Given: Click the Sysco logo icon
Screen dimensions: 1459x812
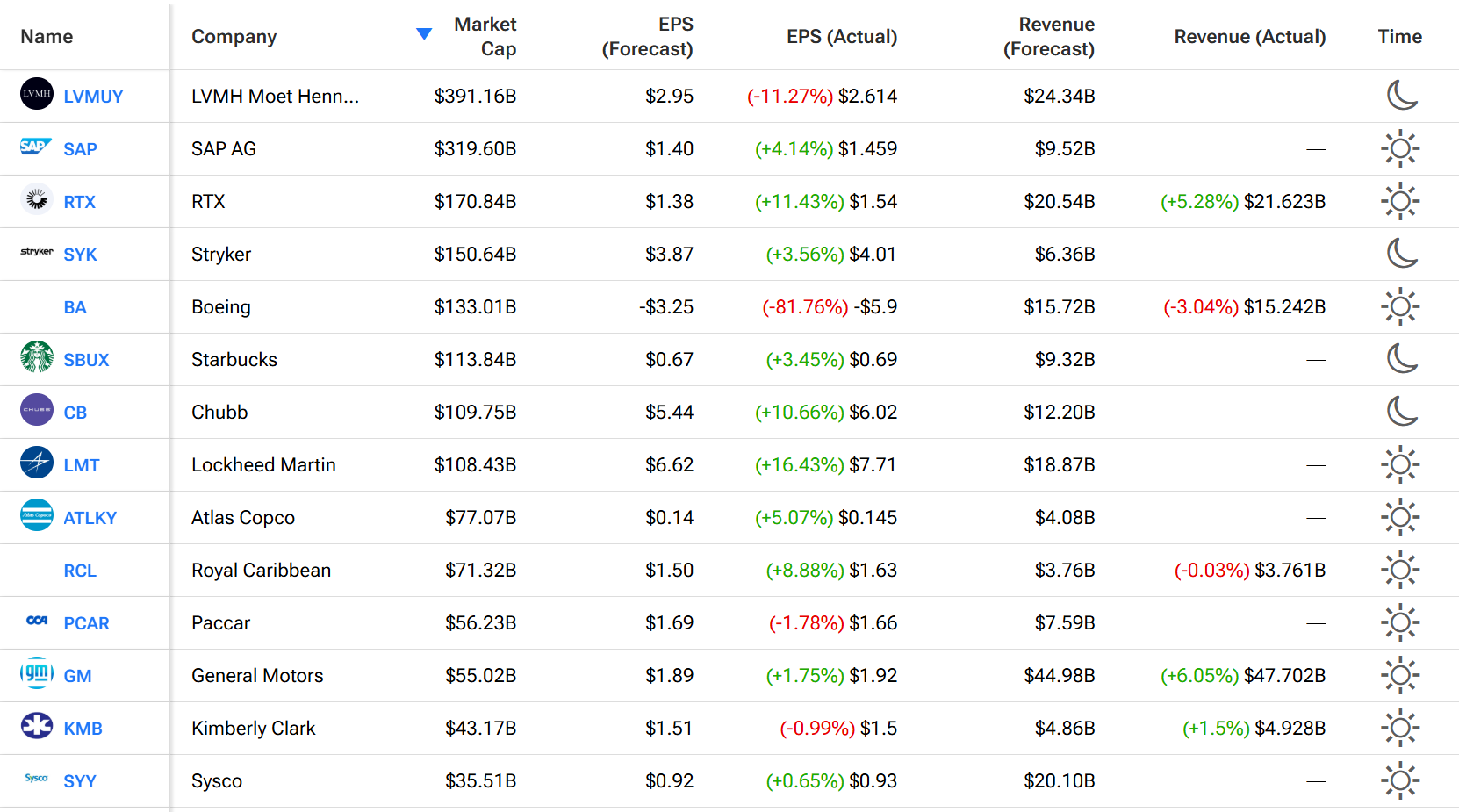Looking at the screenshot, I should (x=37, y=778).
